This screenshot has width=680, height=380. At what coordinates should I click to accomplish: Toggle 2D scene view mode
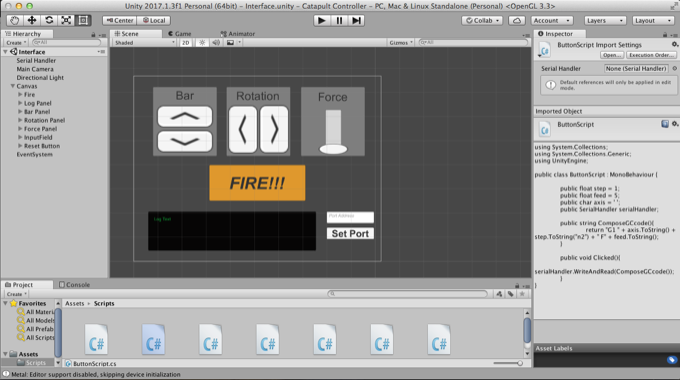[186, 43]
